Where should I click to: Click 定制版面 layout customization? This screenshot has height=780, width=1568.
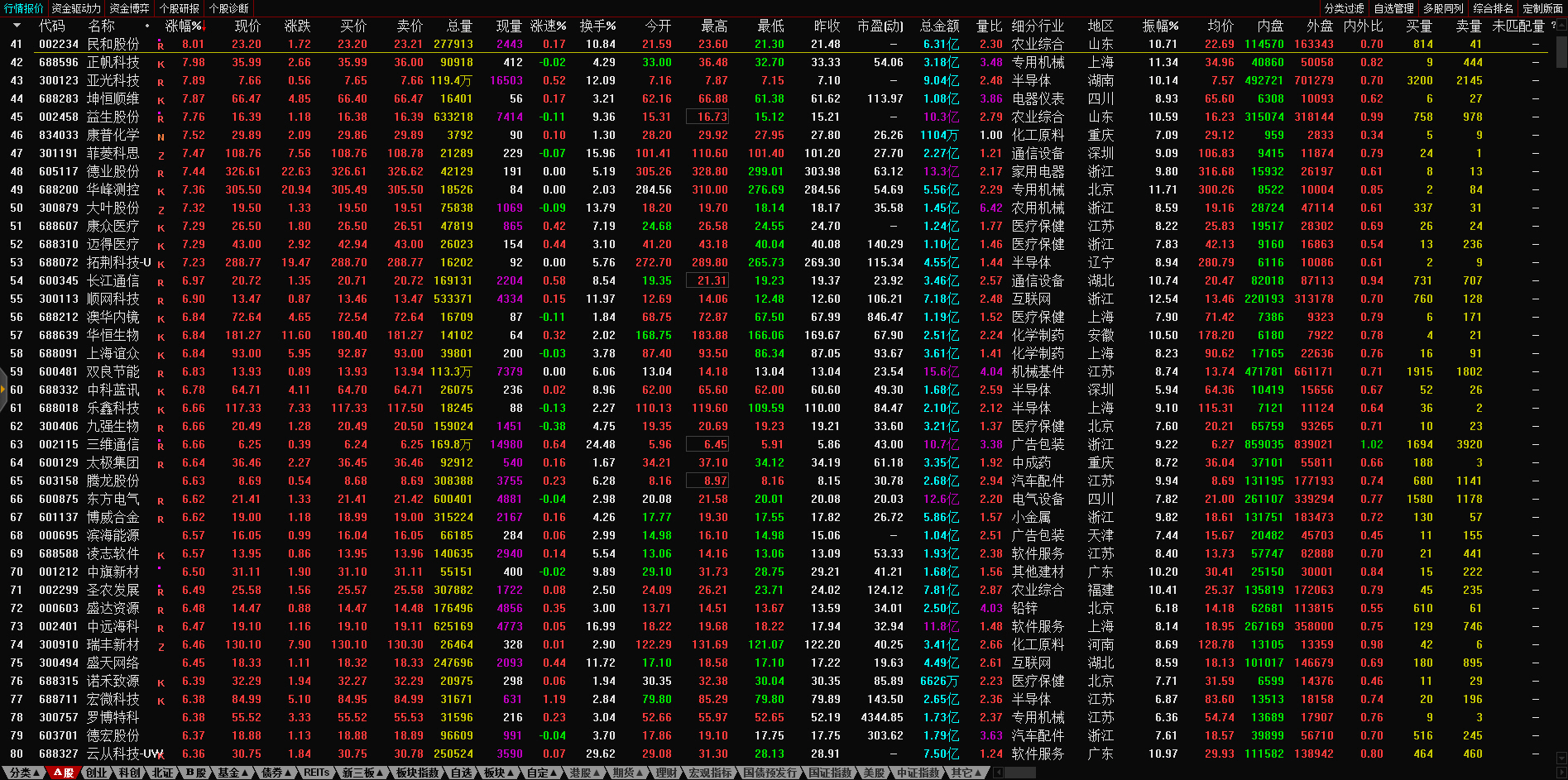pyautogui.click(x=1542, y=8)
